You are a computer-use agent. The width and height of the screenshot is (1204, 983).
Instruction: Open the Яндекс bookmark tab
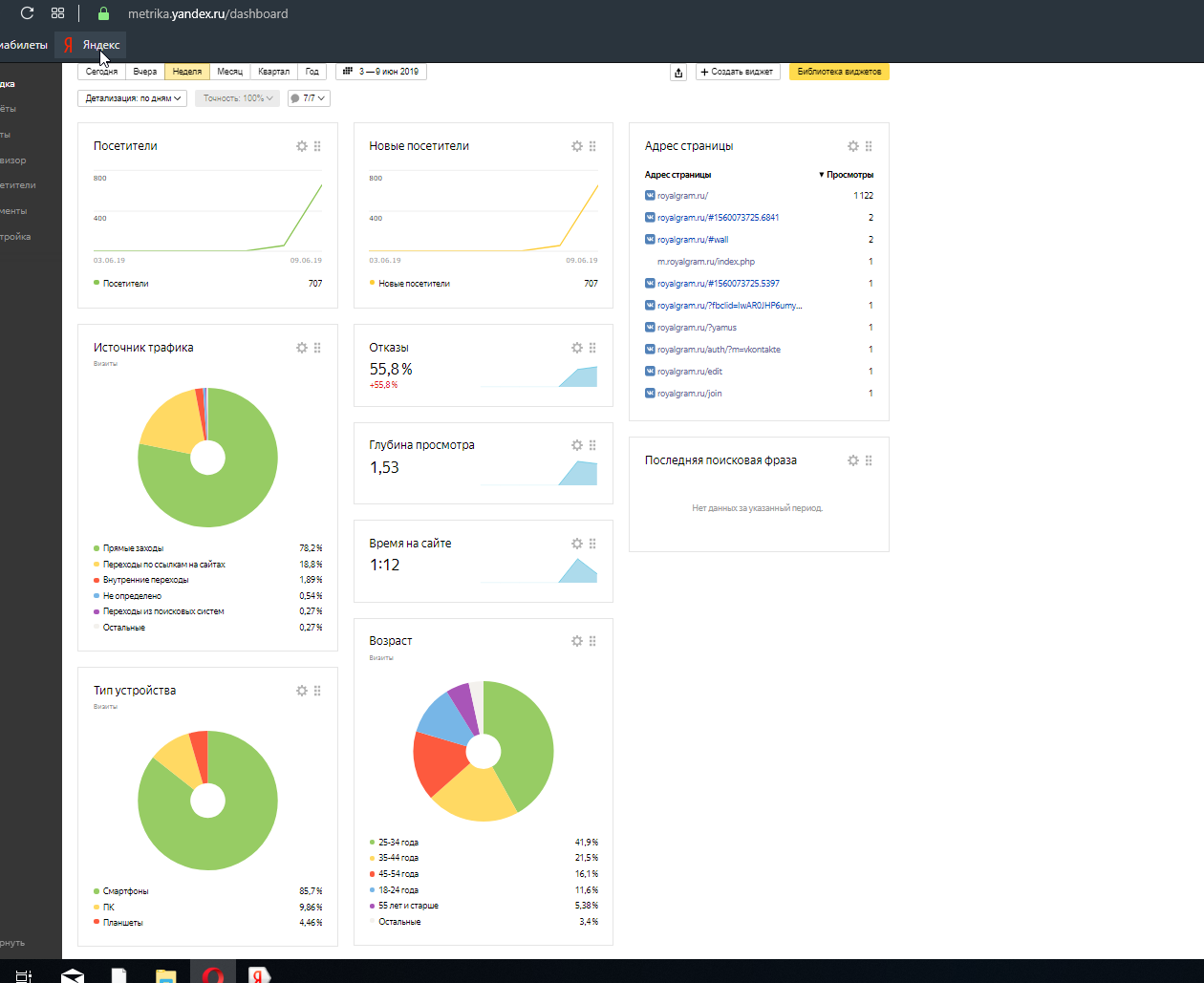tap(92, 45)
